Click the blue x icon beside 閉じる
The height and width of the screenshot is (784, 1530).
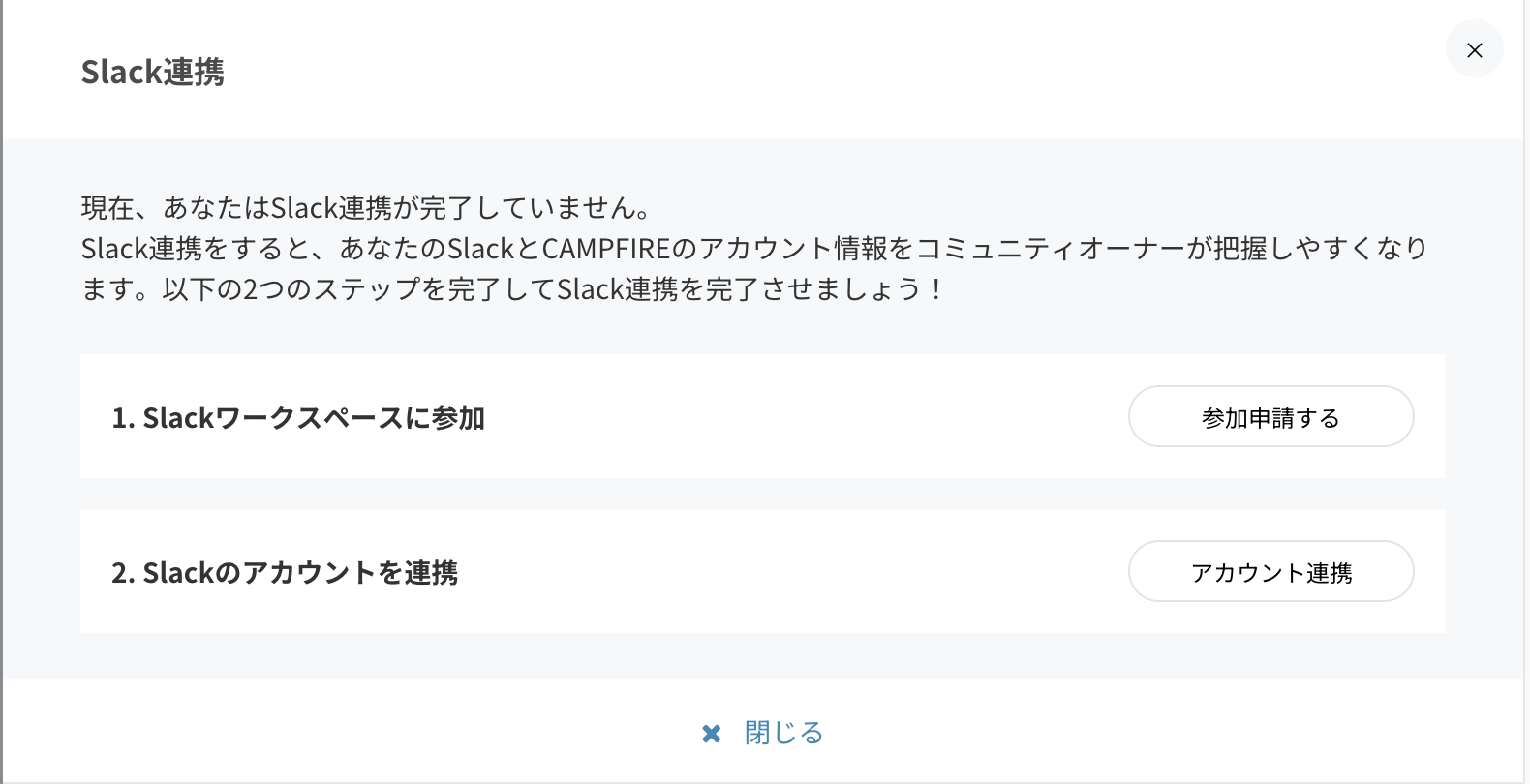tap(712, 734)
